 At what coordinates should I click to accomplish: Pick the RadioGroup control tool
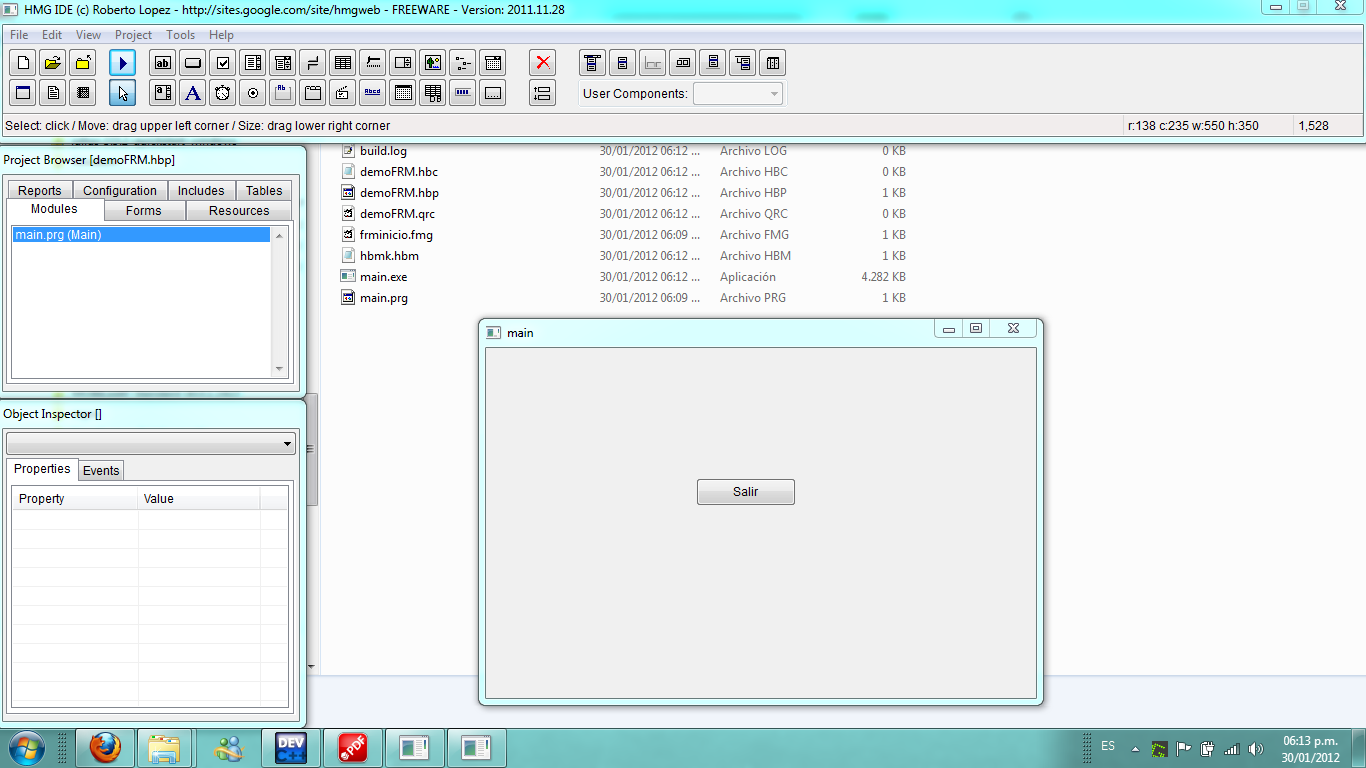pos(253,93)
